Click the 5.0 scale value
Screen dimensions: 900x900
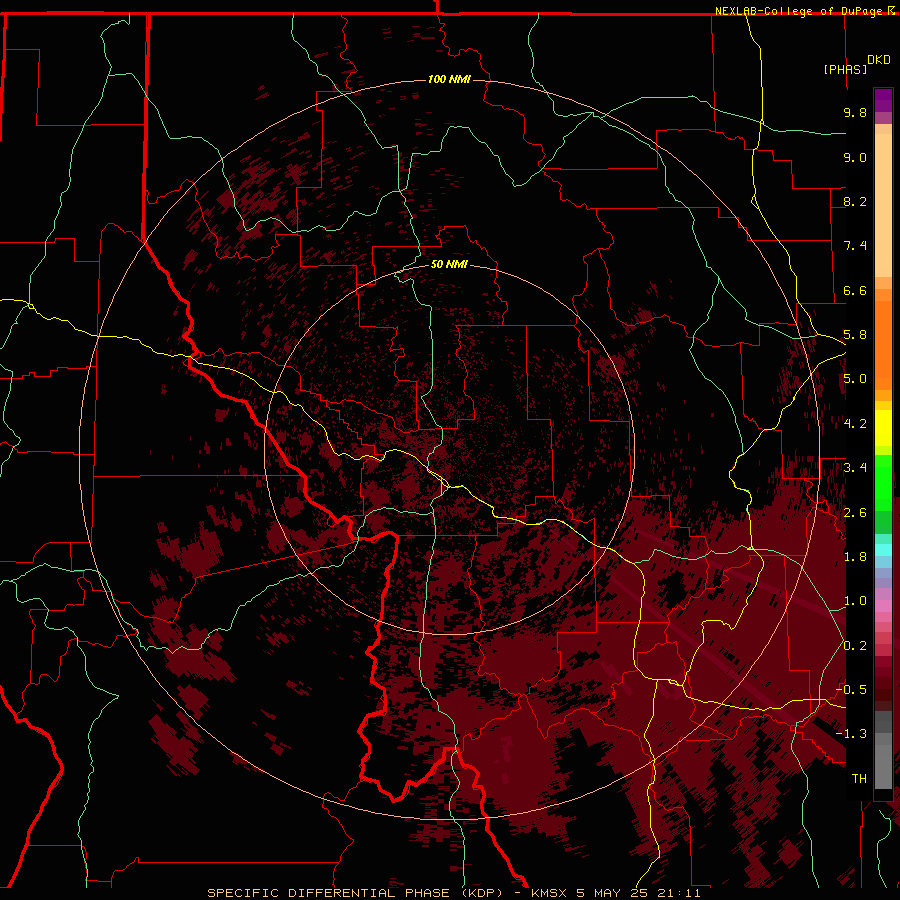(x=855, y=379)
